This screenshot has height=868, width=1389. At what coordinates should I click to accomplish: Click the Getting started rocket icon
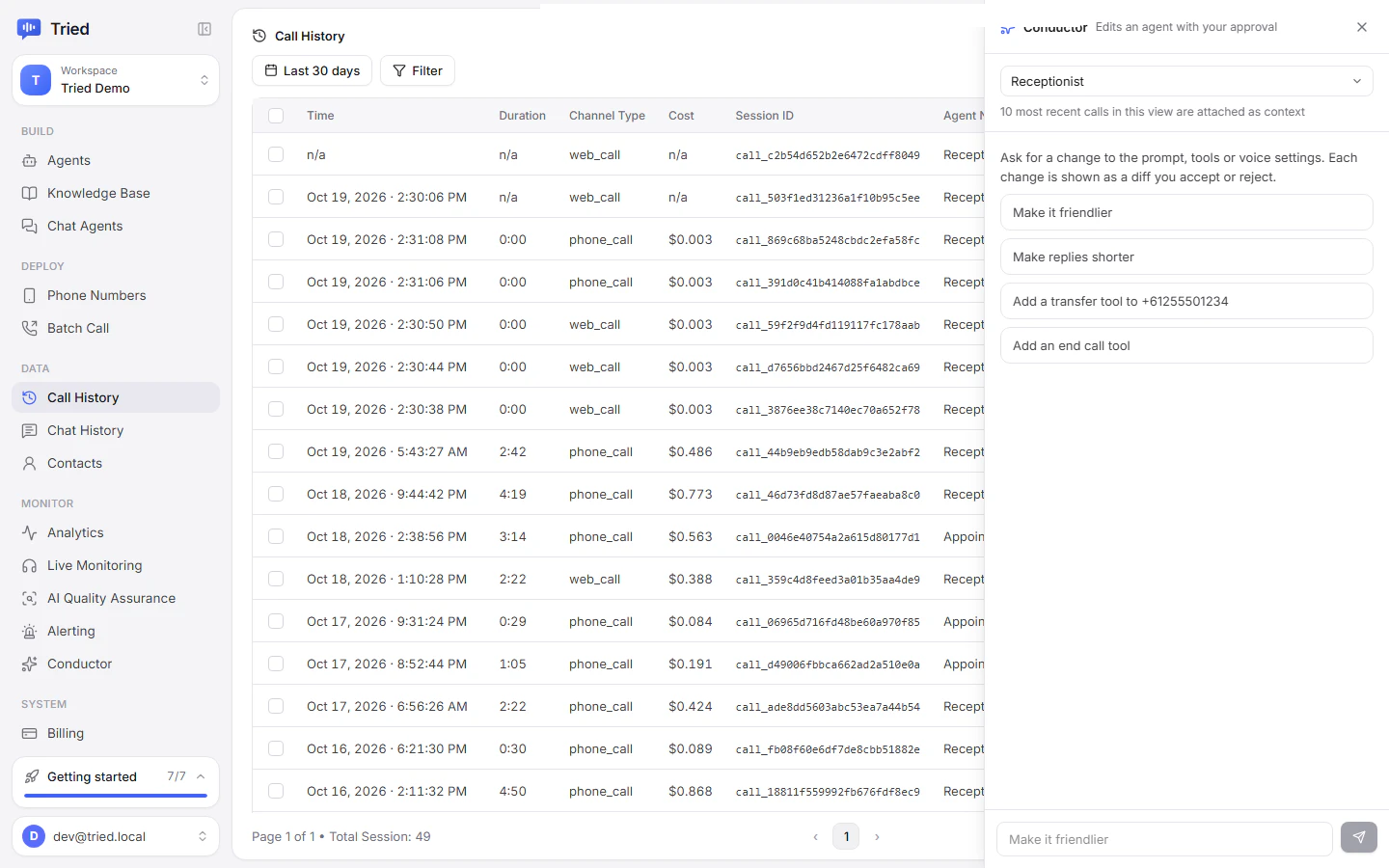[32, 776]
